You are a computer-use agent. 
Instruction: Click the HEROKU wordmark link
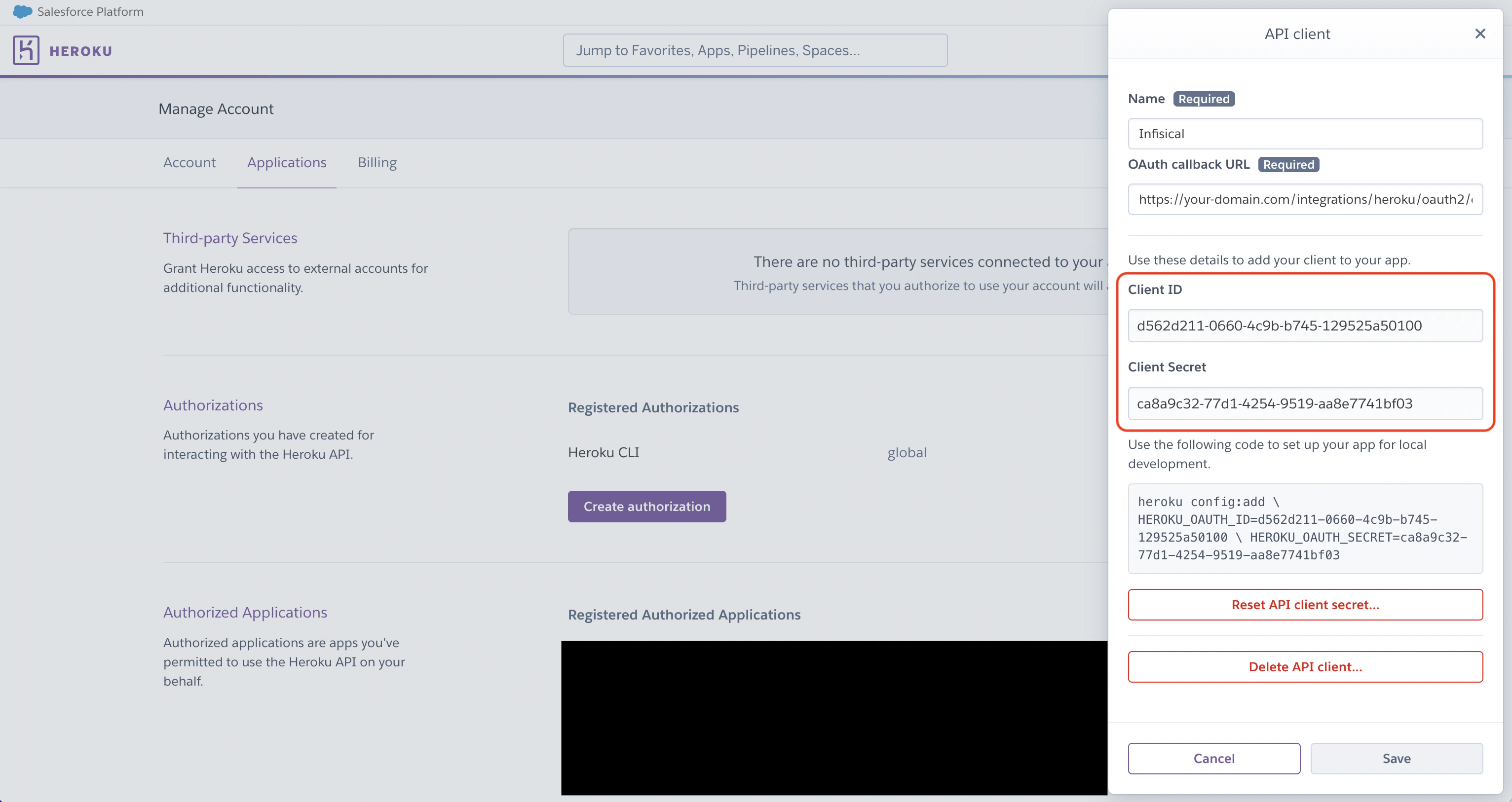(x=81, y=51)
